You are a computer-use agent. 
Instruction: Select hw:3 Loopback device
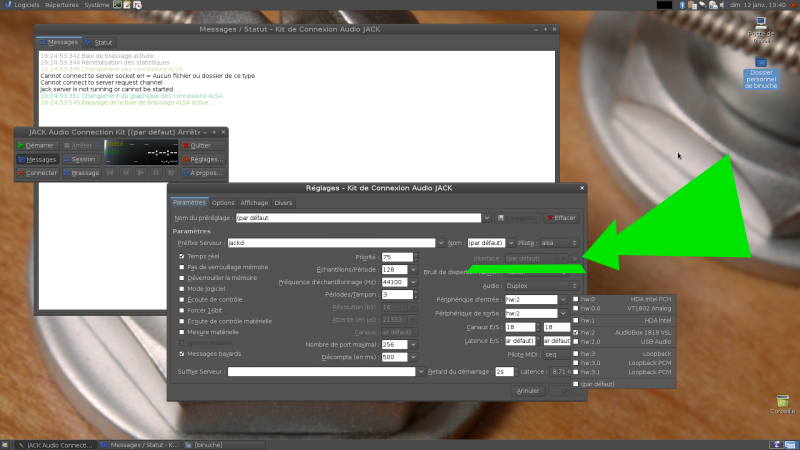pyautogui.click(x=623, y=354)
